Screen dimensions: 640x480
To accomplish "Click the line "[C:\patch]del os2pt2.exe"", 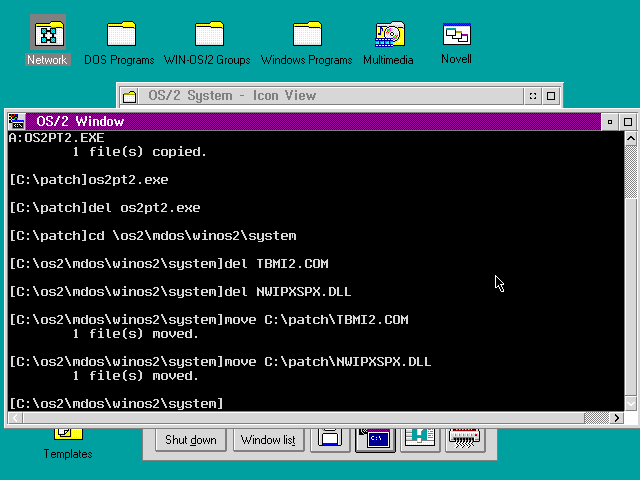I will point(104,208).
